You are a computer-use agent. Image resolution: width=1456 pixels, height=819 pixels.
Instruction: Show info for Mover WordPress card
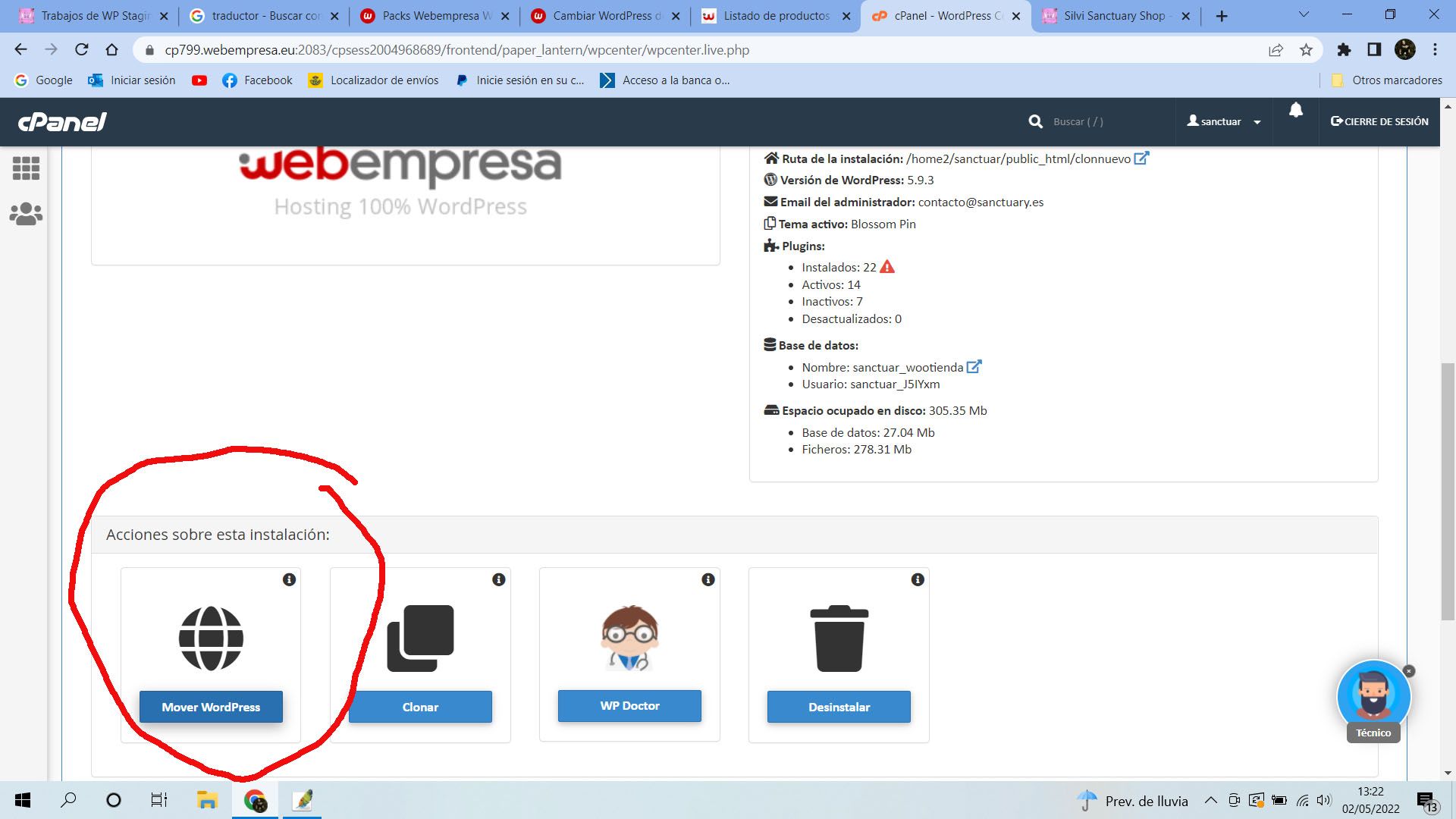pyautogui.click(x=289, y=579)
